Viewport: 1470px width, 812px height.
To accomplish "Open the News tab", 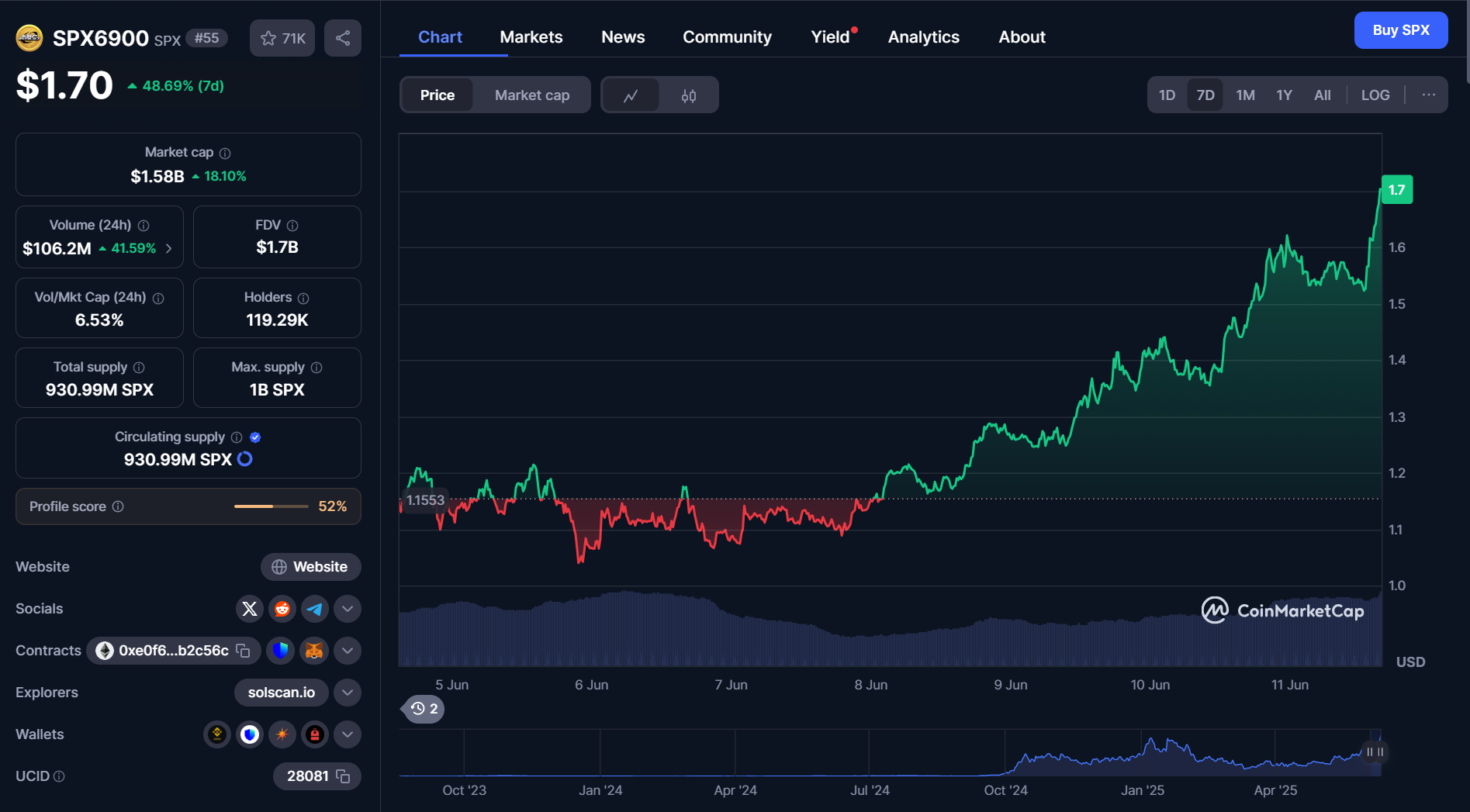I will (x=623, y=36).
